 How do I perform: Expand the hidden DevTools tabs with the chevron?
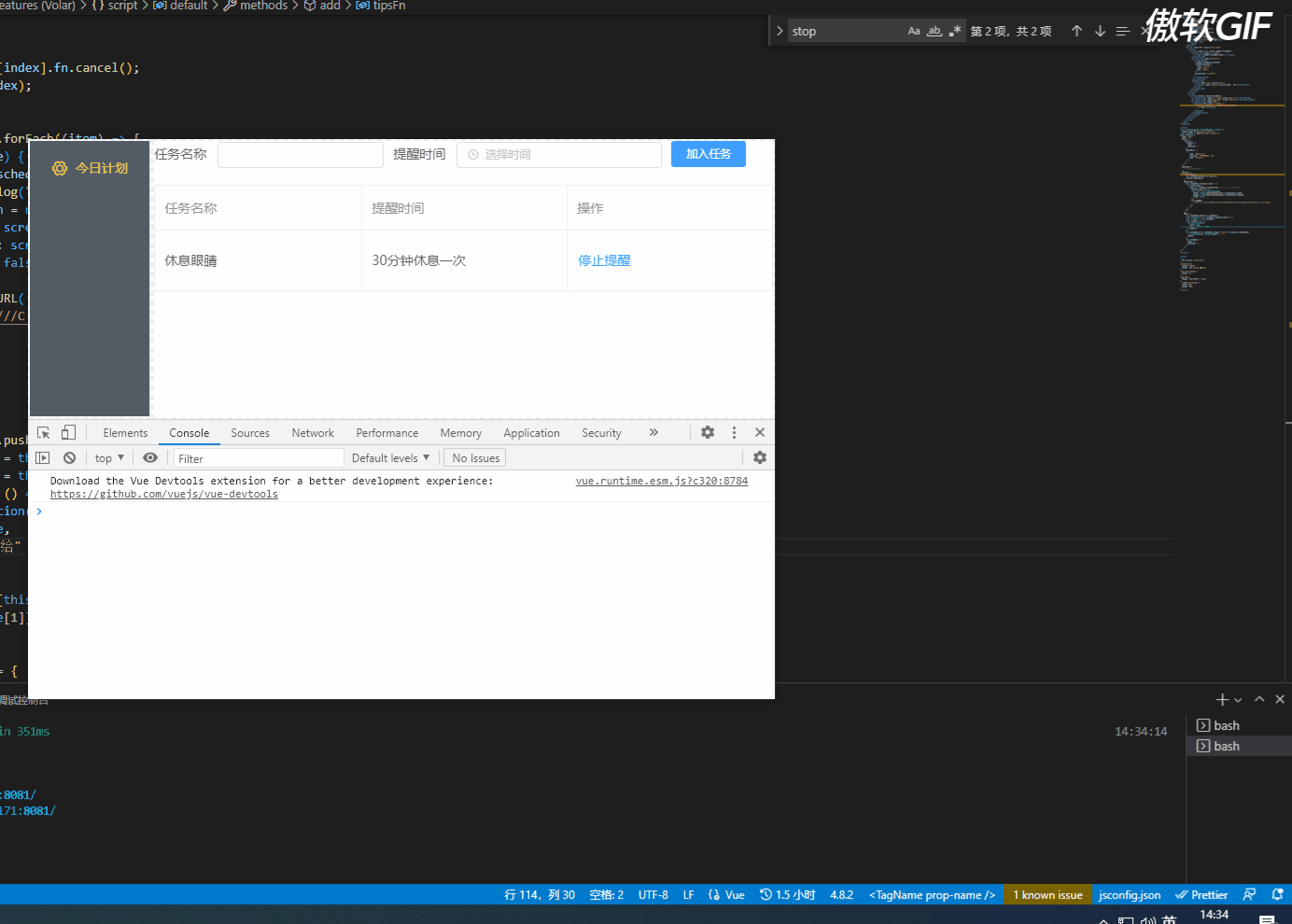click(x=653, y=433)
